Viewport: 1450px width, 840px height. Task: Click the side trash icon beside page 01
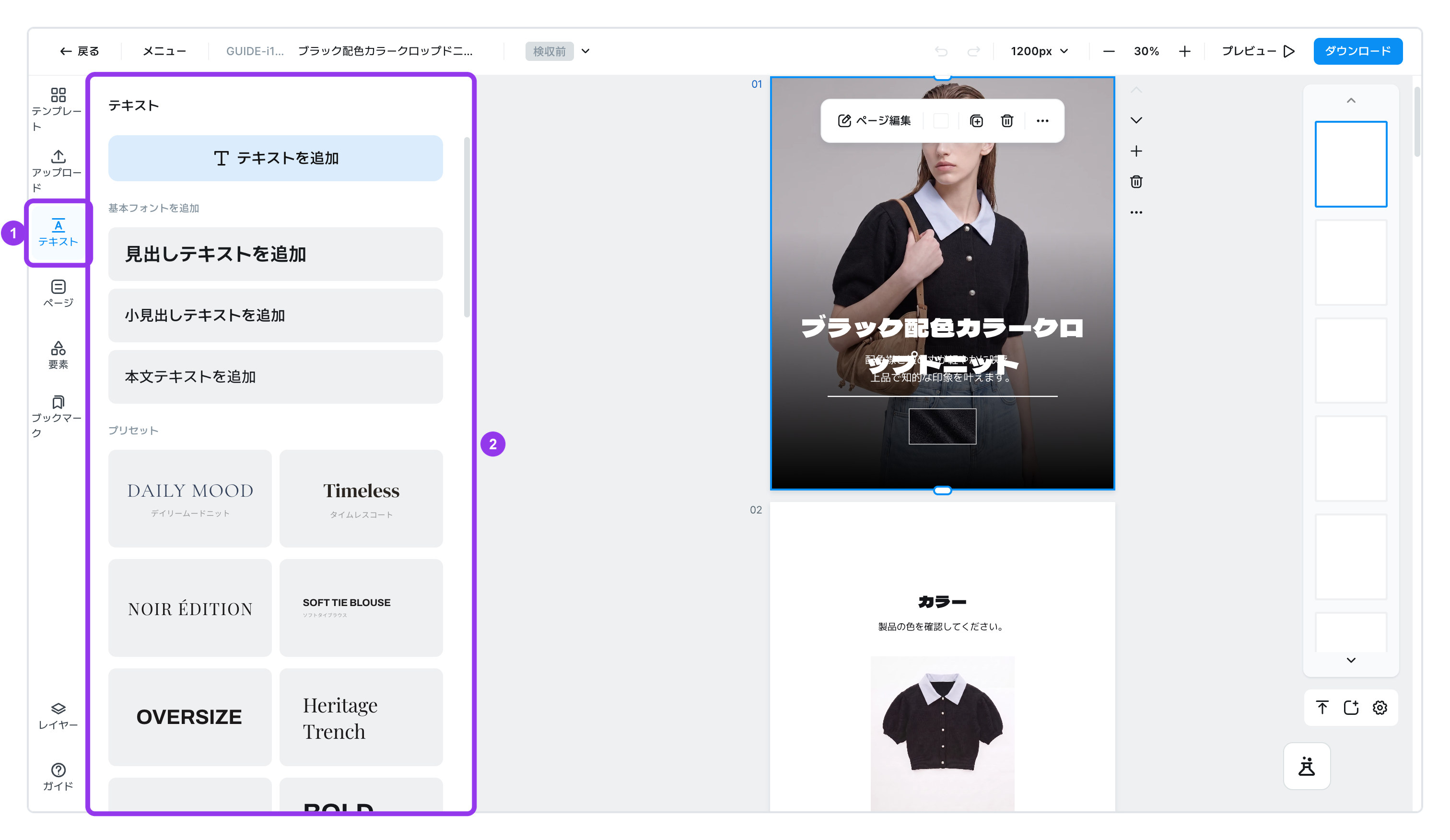click(x=1136, y=182)
